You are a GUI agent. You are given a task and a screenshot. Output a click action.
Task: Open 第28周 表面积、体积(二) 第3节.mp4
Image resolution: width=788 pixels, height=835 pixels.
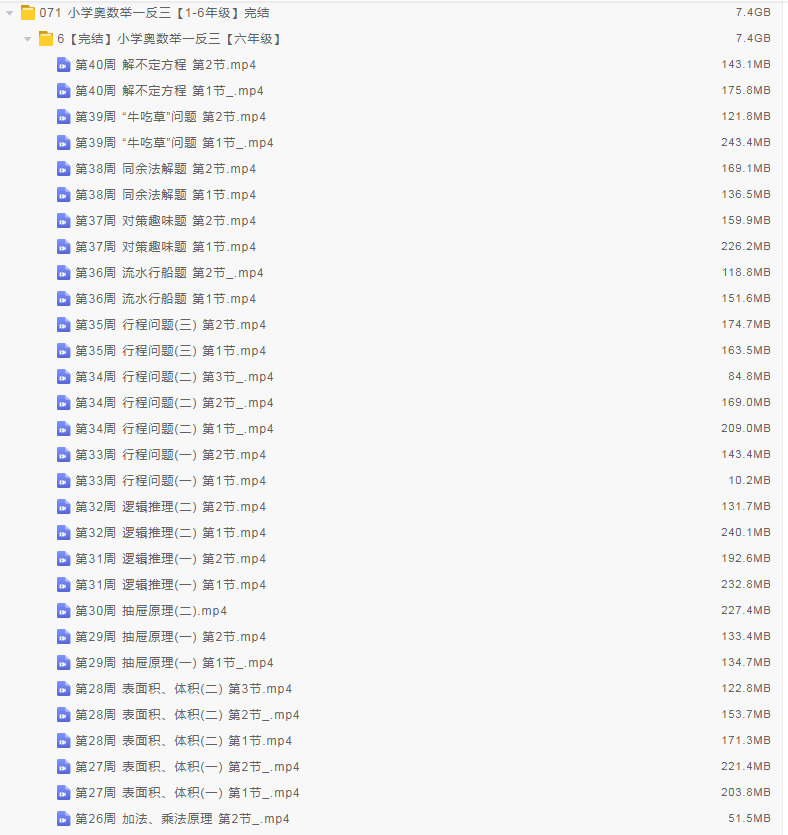[183, 689]
